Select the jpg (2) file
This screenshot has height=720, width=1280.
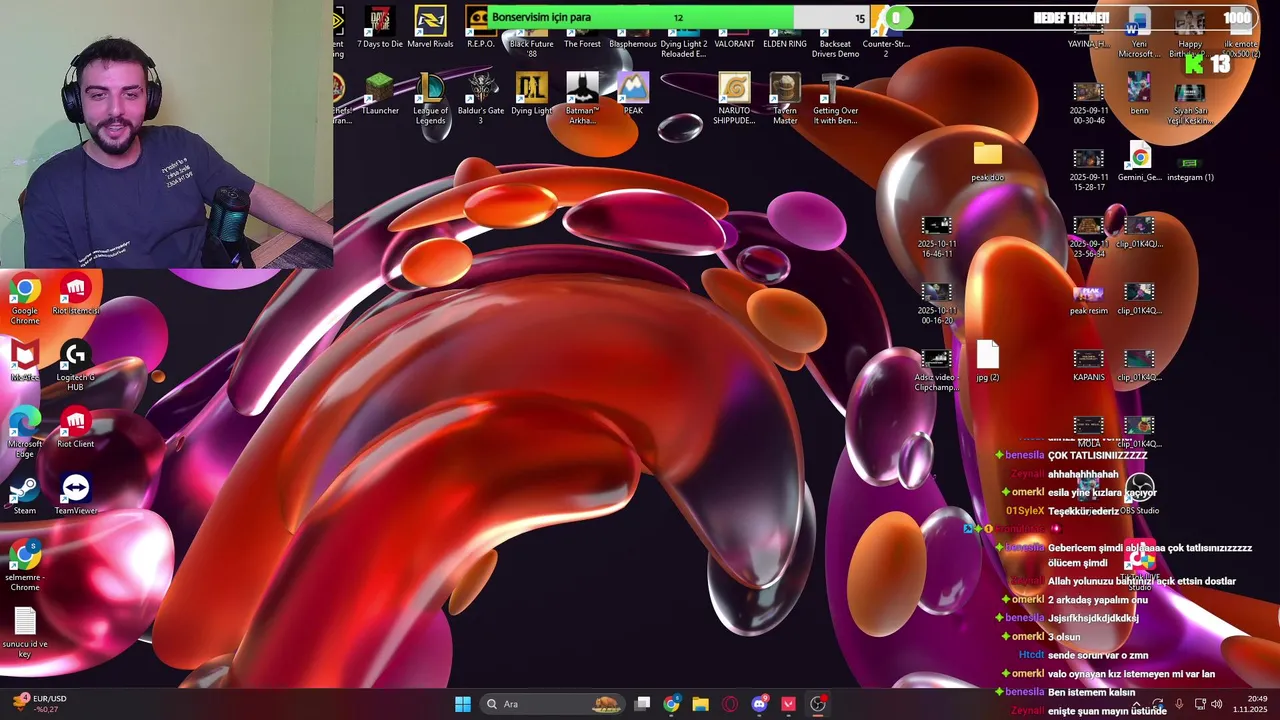(x=987, y=361)
